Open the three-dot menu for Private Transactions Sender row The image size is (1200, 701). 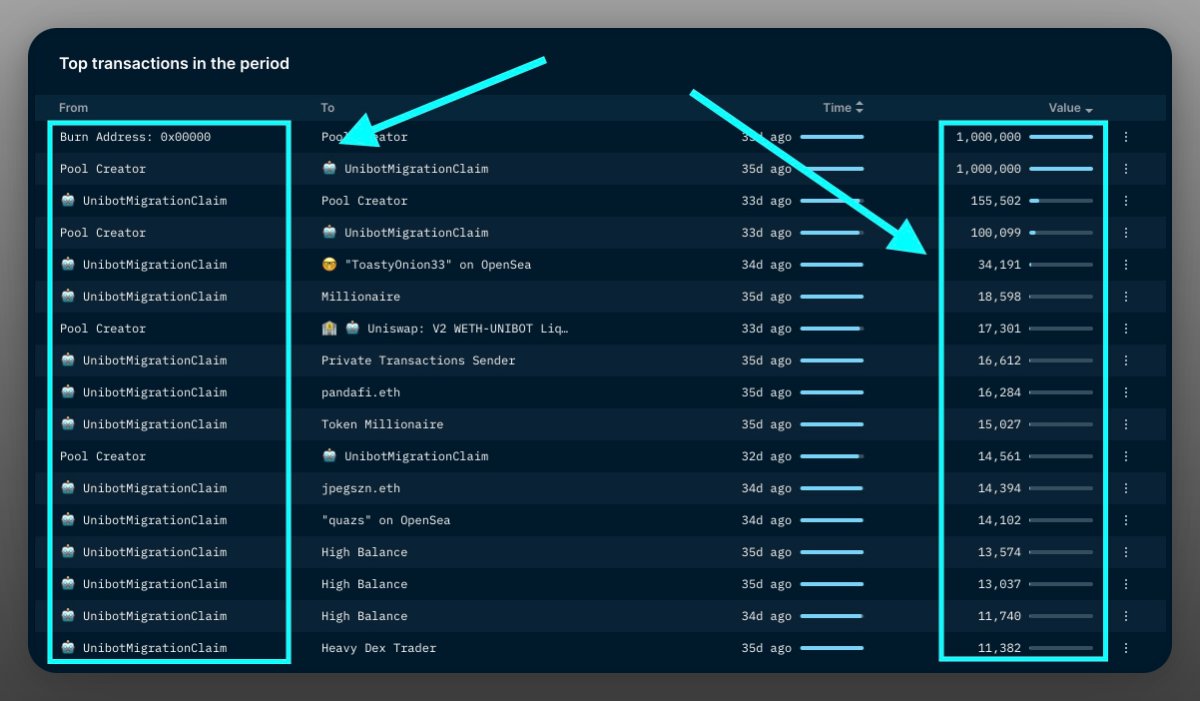pyautogui.click(x=1126, y=361)
